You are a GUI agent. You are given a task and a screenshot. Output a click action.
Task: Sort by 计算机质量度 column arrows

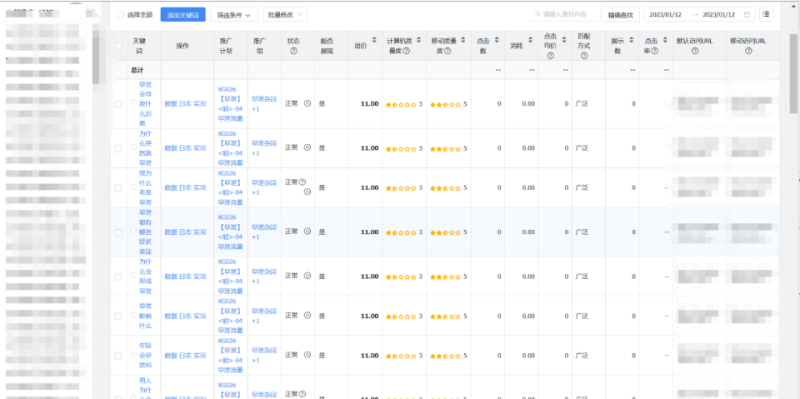click(419, 40)
